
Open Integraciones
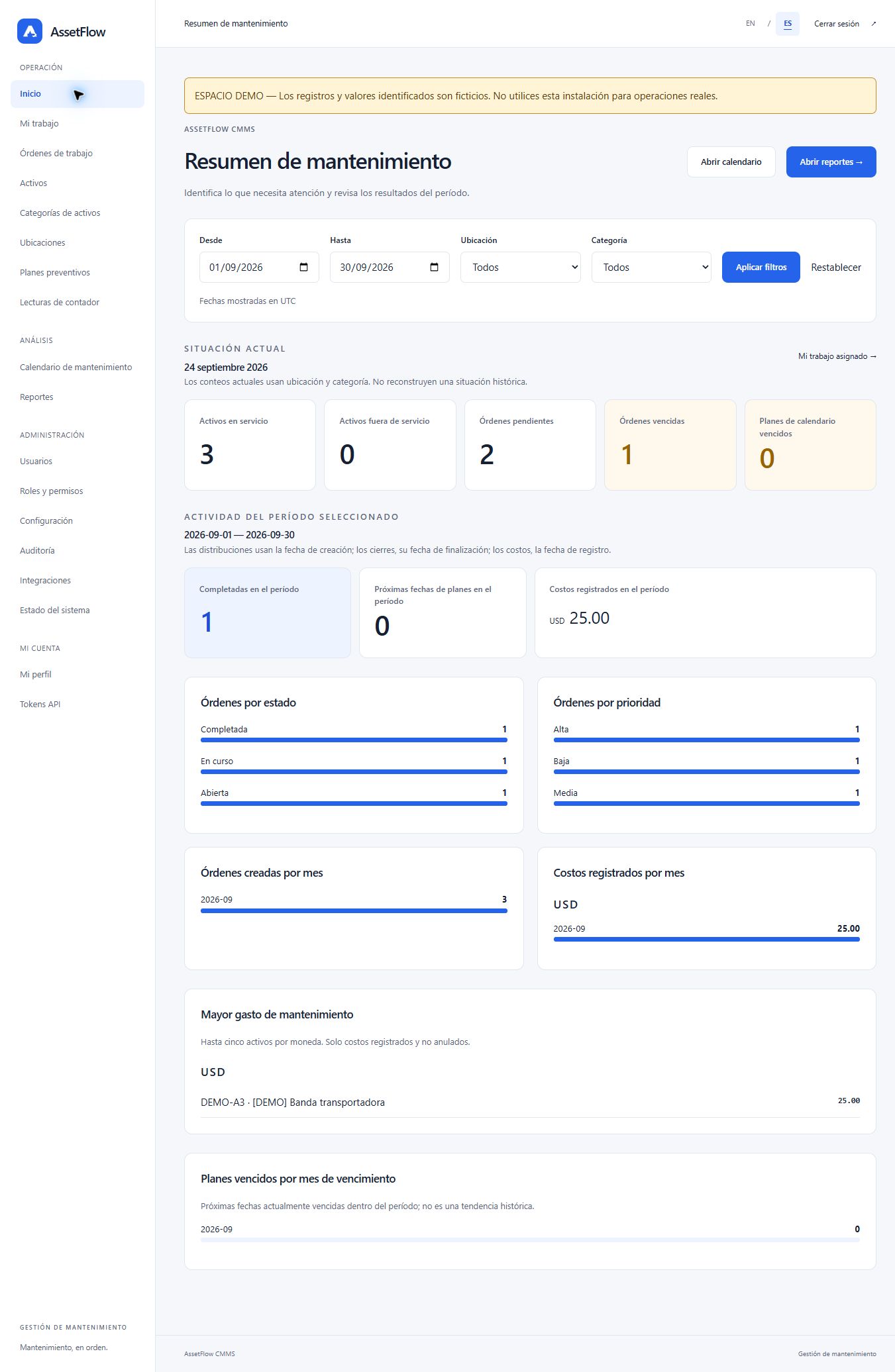pos(78,581)
